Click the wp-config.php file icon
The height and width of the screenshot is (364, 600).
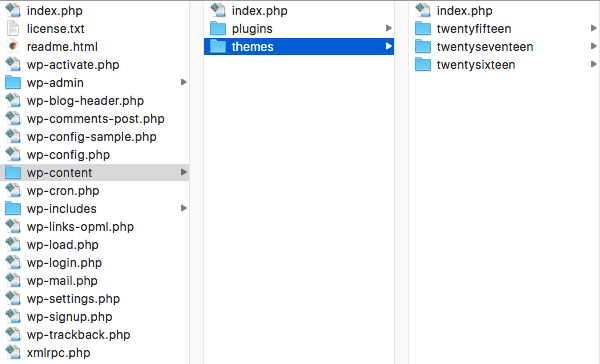click(x=13, y=155)
